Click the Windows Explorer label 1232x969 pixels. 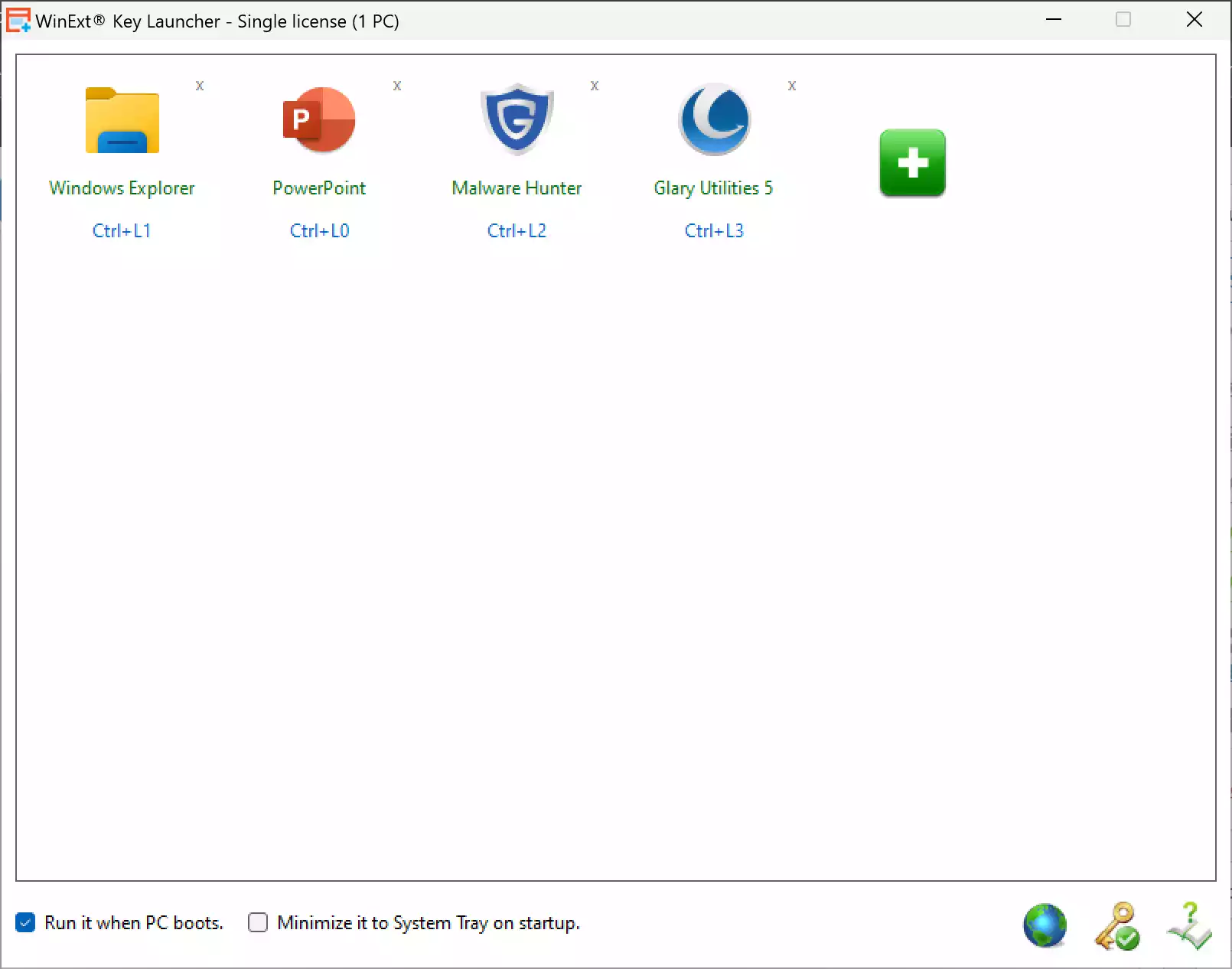[x=122, y=188]
